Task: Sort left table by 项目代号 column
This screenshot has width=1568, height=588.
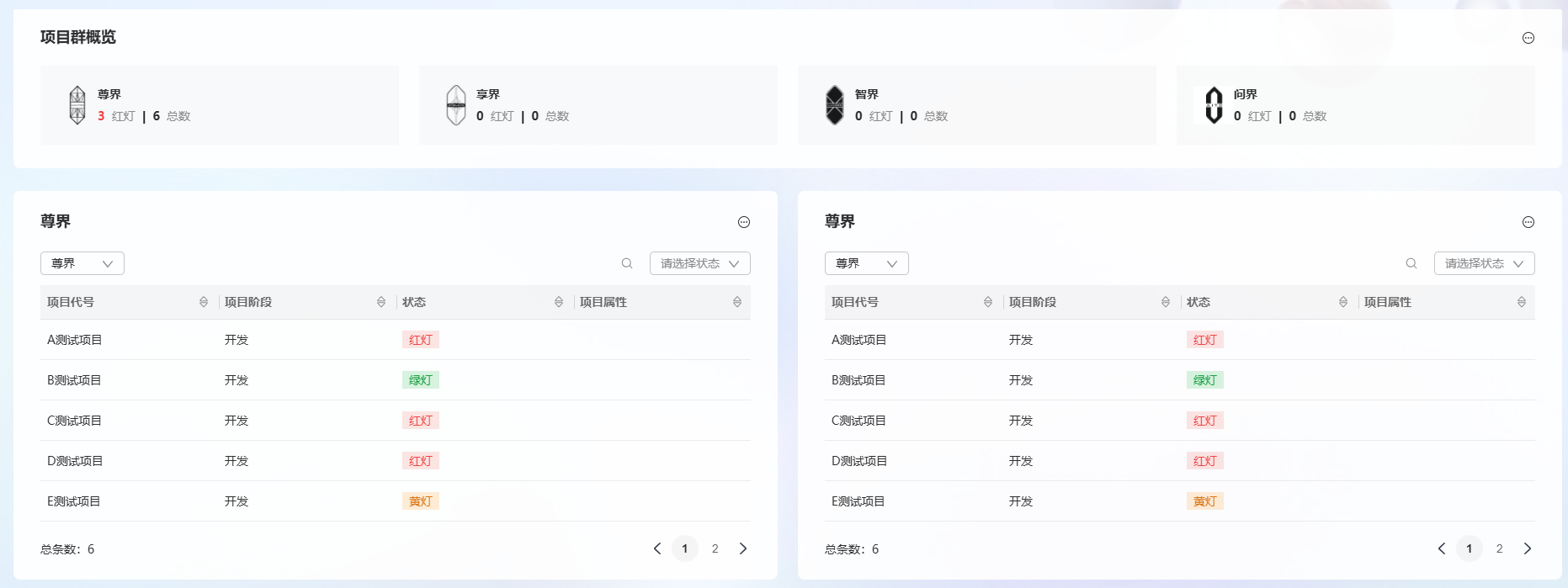Action: (204, 302)
